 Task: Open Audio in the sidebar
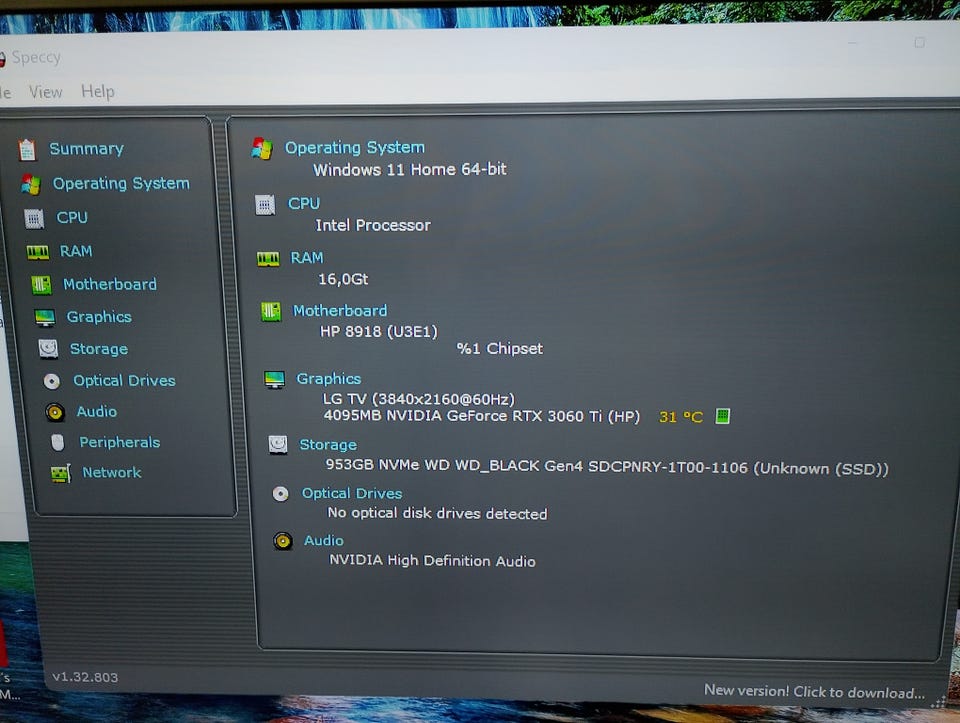pos(96,411)
